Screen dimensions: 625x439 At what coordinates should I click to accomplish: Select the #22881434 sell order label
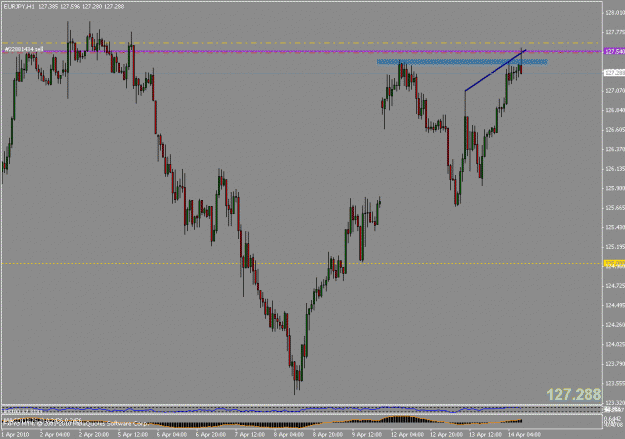24,49
